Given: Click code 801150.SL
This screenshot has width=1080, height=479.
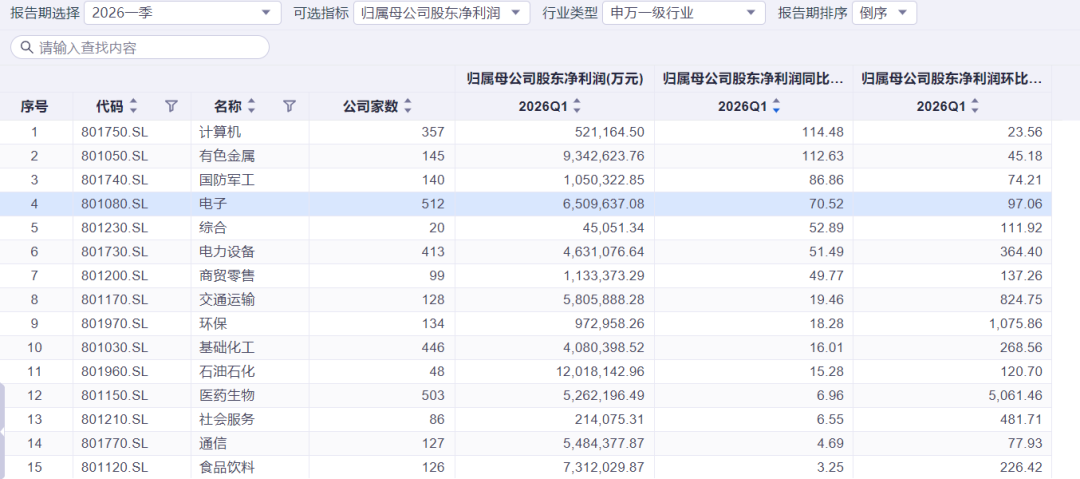Looking at the screenshot, I should pyautogui.click(x=114, y=396).
